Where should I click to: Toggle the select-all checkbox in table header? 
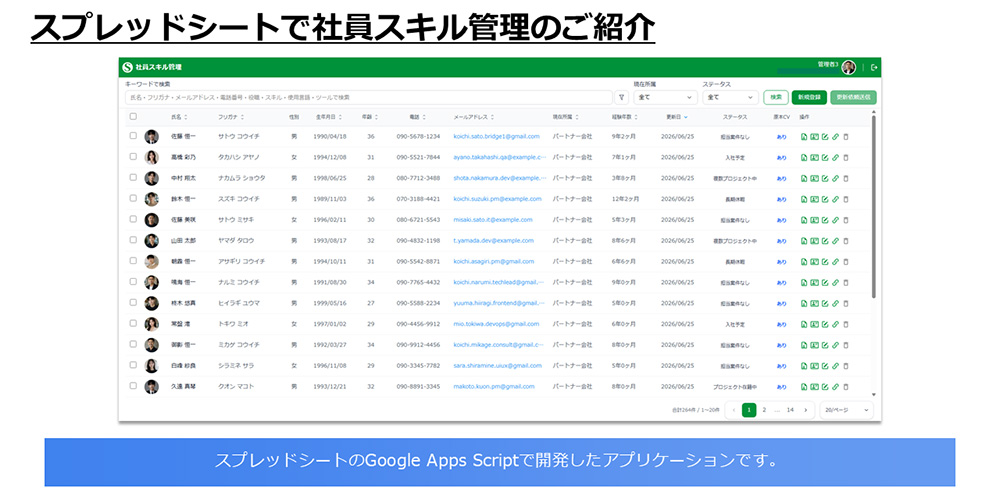[133, 116]
